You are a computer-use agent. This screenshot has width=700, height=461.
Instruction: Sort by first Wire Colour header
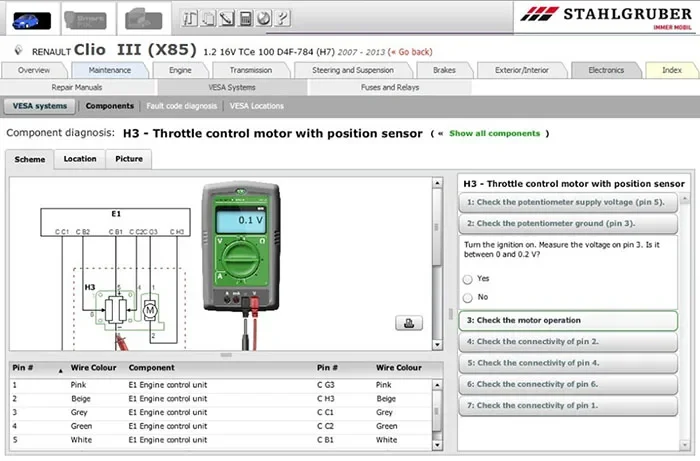pyautogui.click(x=93, y=368)
